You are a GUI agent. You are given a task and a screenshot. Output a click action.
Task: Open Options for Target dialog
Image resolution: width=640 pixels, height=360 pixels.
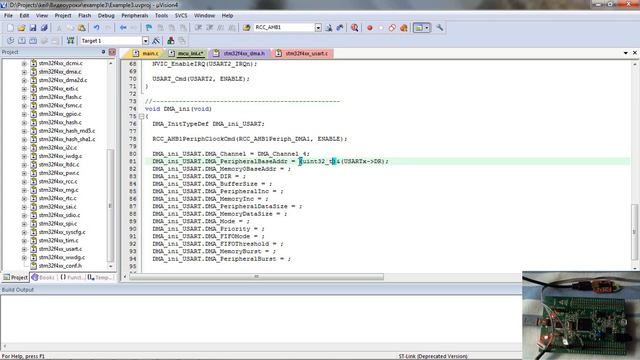coord(156,41)
